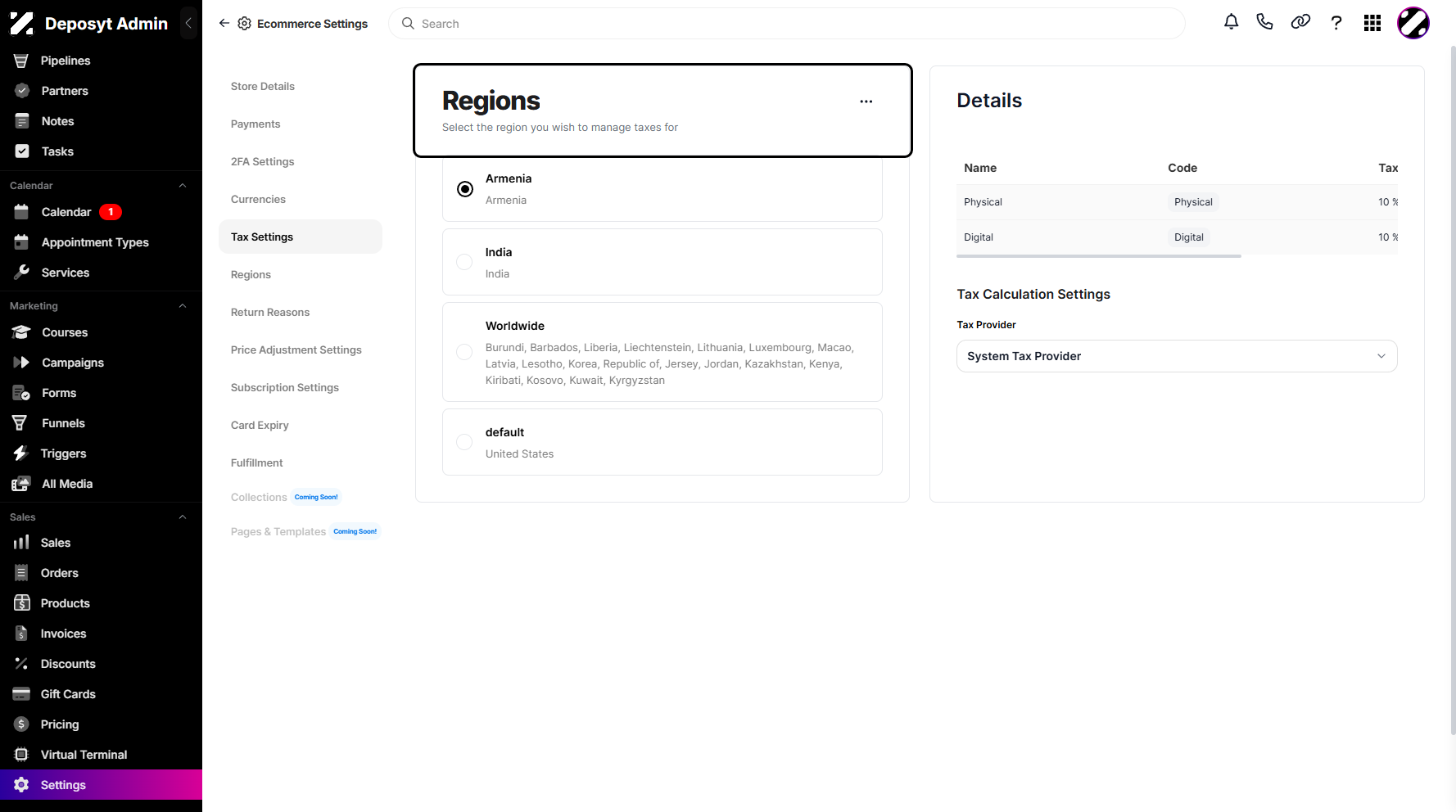Collapse the sidebar with the chevron
1456x812 pixels.
pos(188,23)
